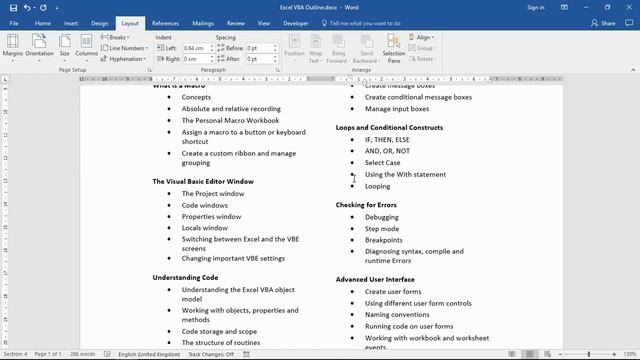Switch to the Home tab
Viewport: 640px width, 360px height.
[x=42, y=23]
